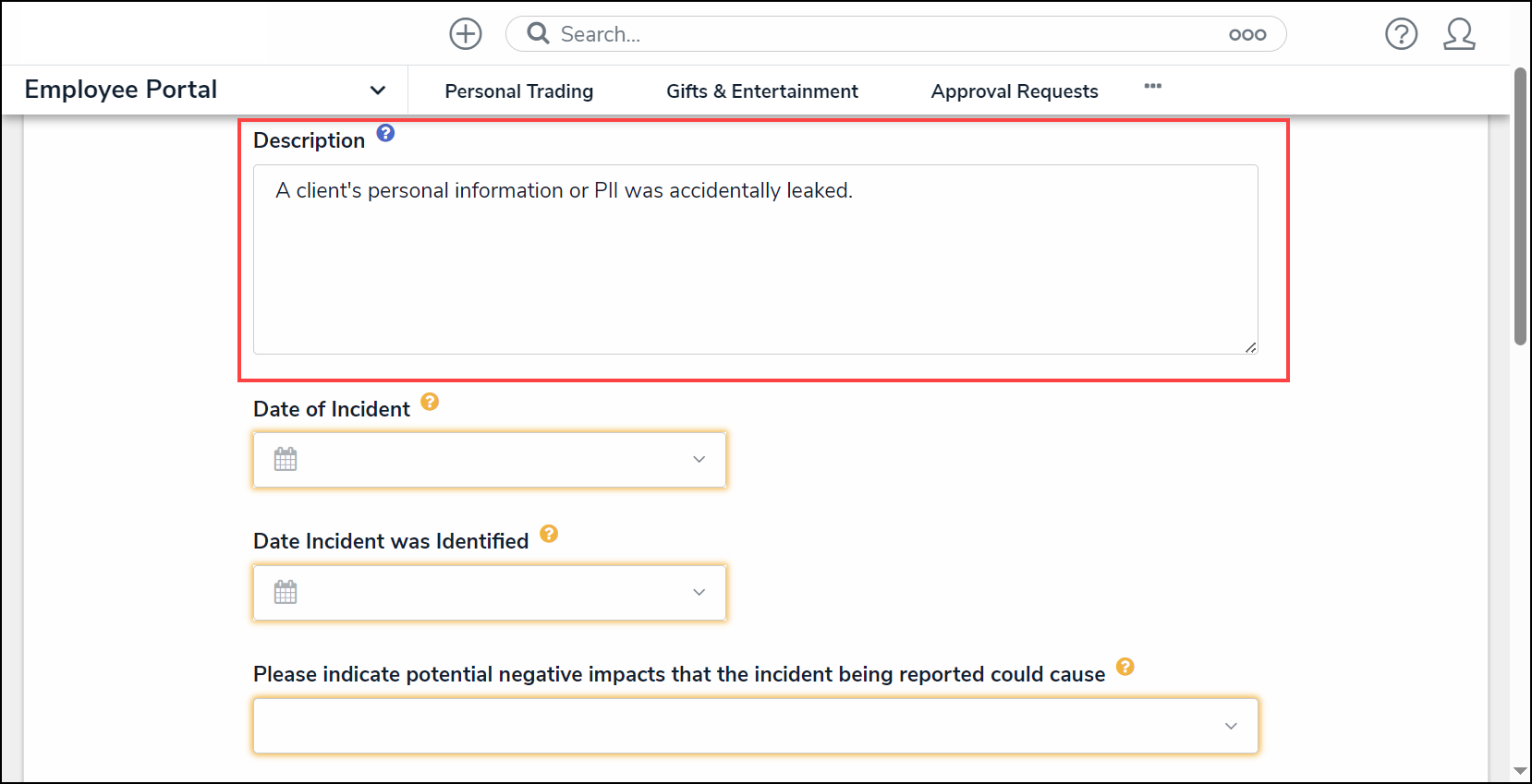Open the user profile icon
Screen dimensions: 1532x784
pos(1459,34)
